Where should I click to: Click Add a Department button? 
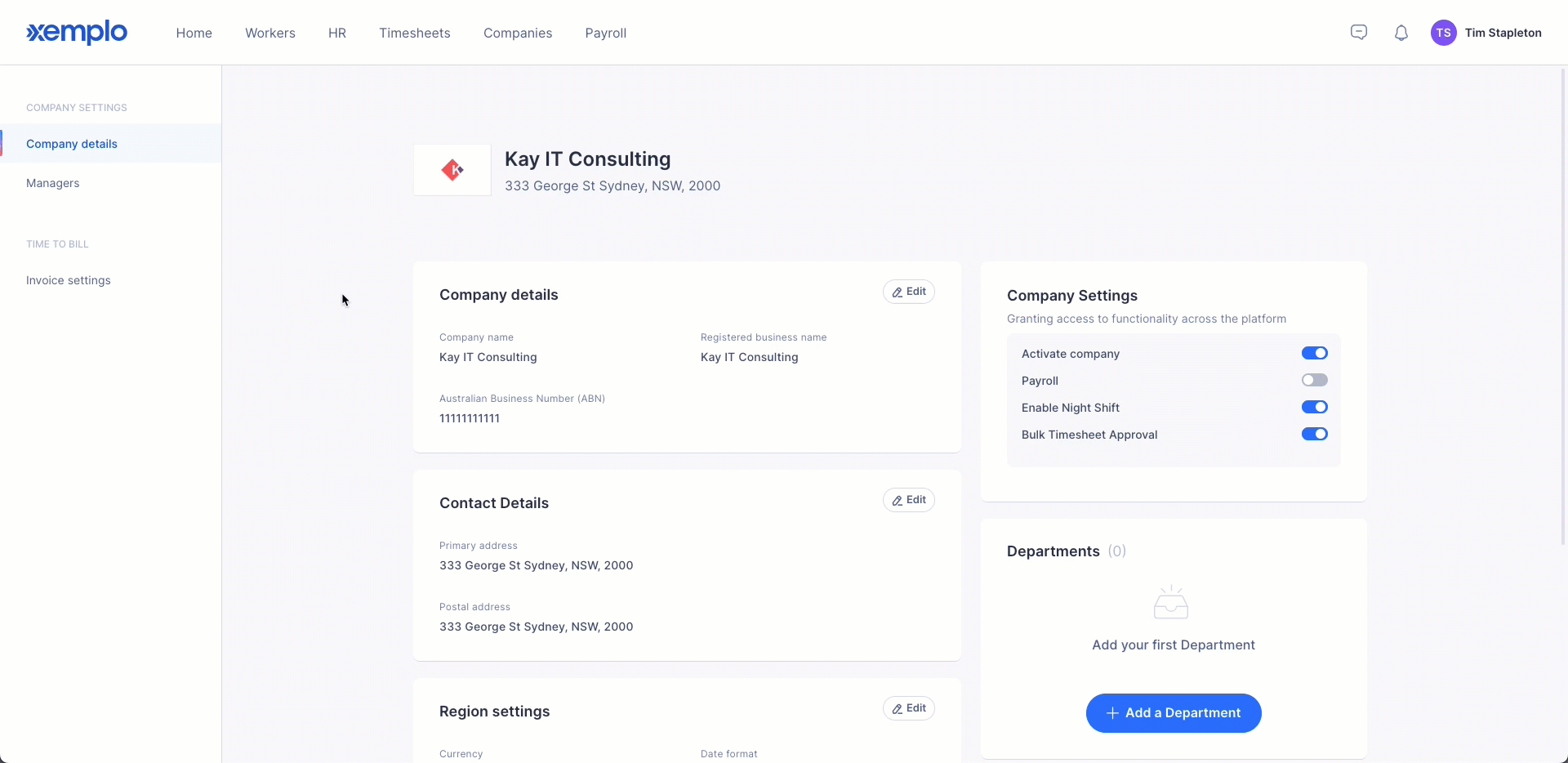pos(1174,713)
